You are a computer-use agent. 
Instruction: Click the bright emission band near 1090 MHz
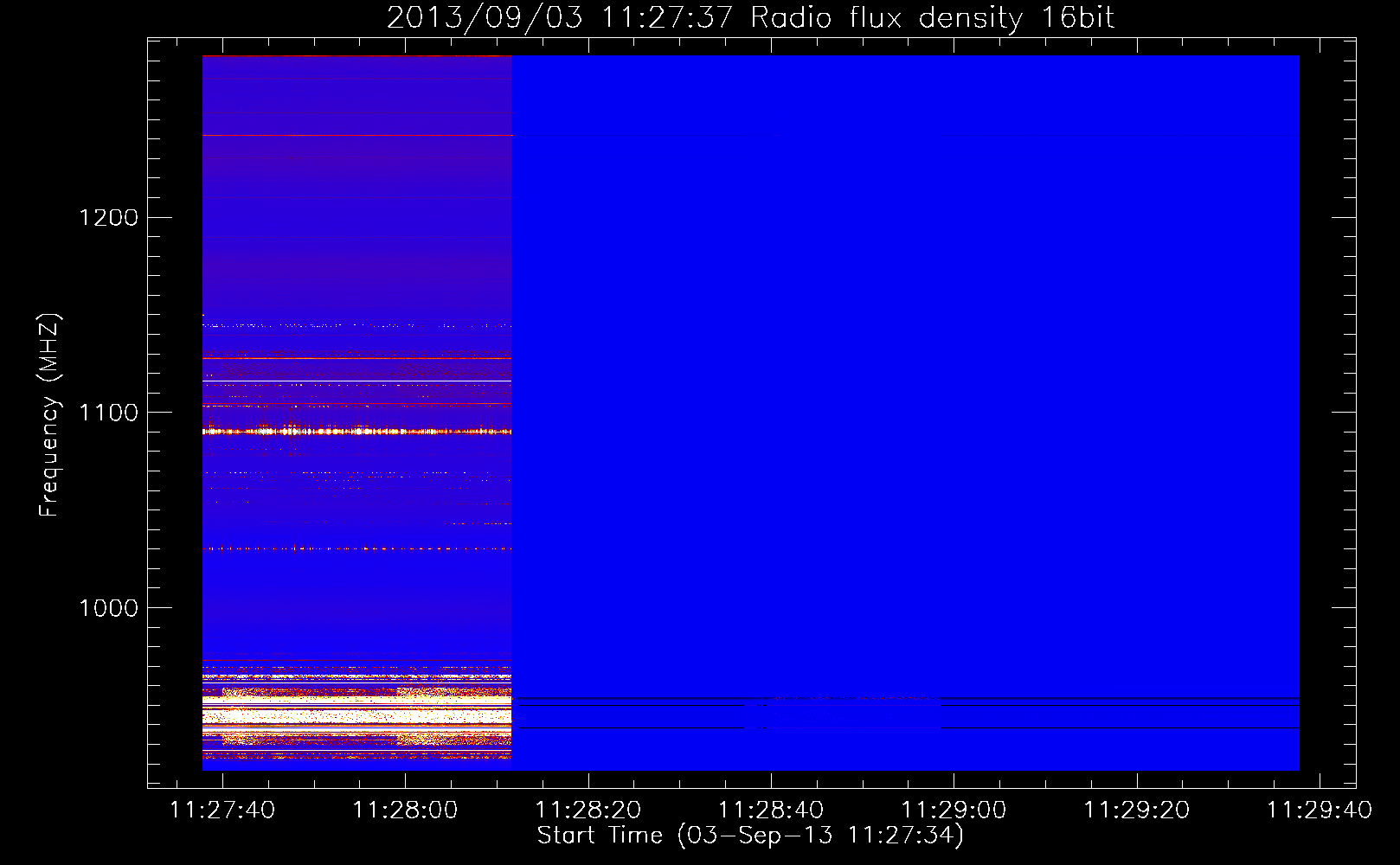pyautogui.click(x=356, y=431)
